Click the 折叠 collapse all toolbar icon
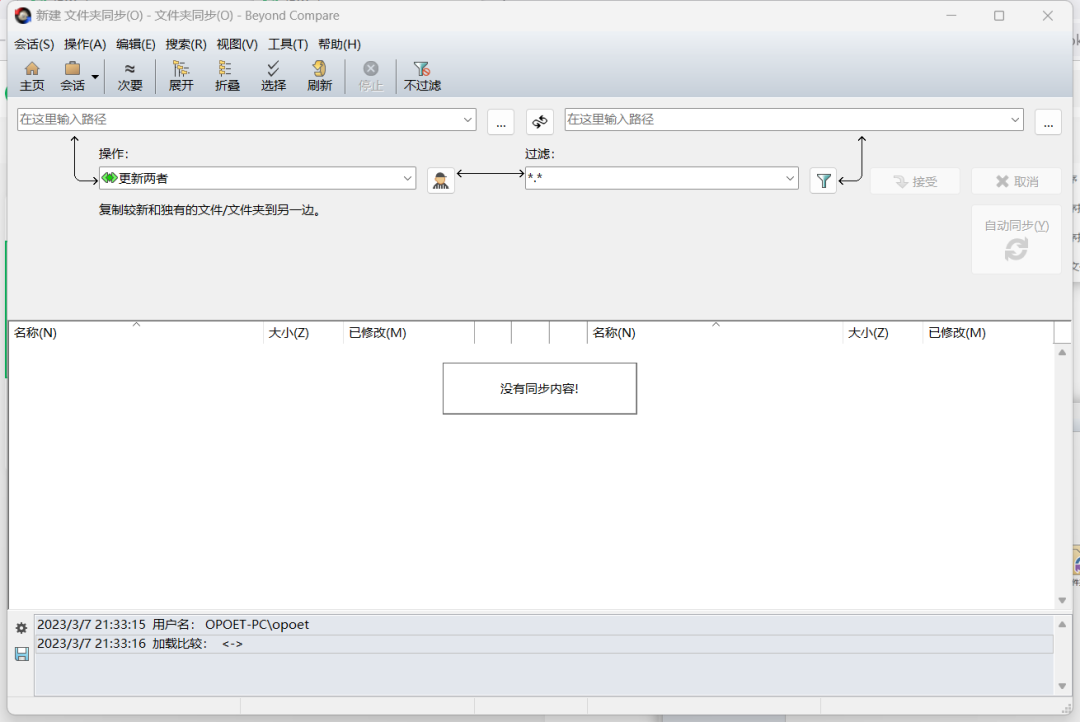Image resolution: width=1080 pixels, height=722 pixels. (227, 76)
